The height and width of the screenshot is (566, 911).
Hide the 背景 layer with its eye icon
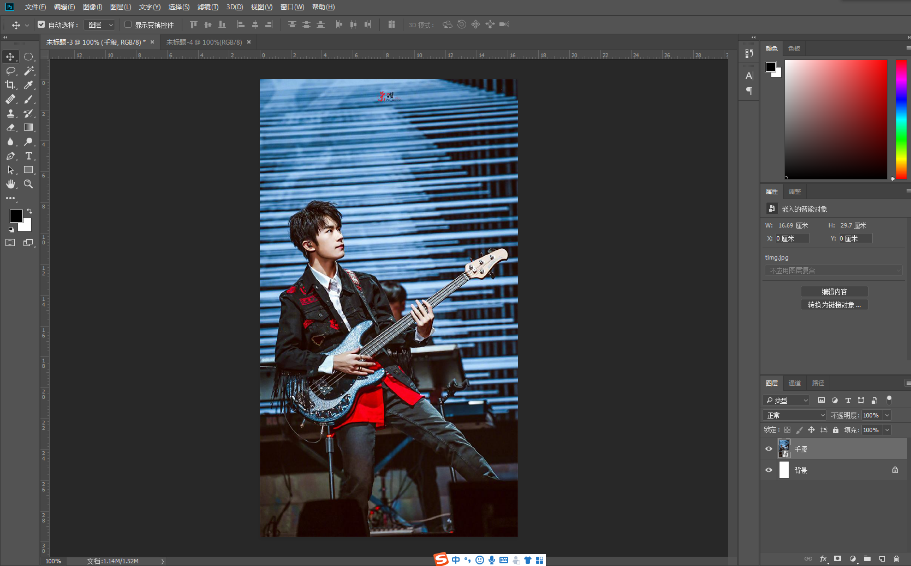coord(769,470)
